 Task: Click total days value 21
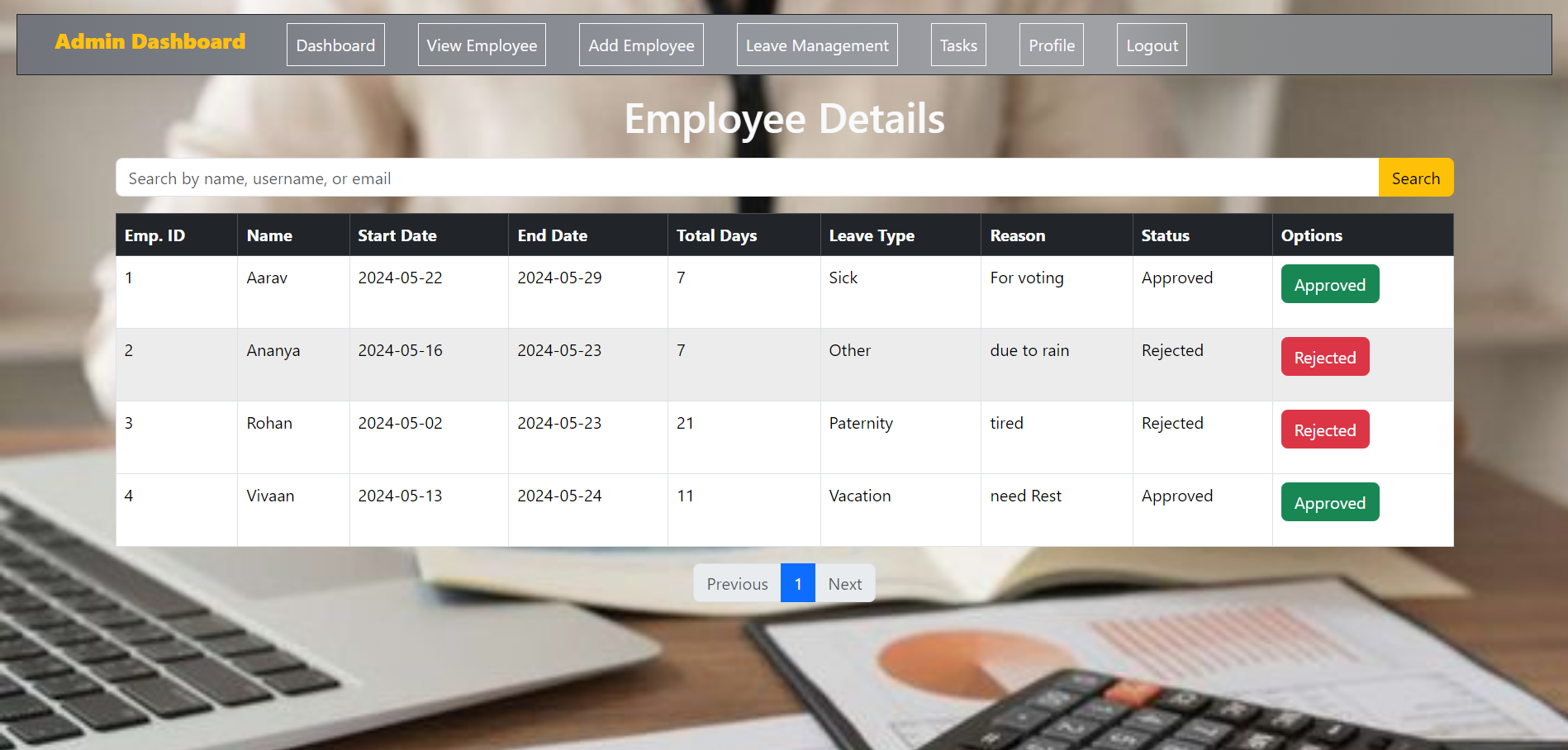tap(685, 423)
